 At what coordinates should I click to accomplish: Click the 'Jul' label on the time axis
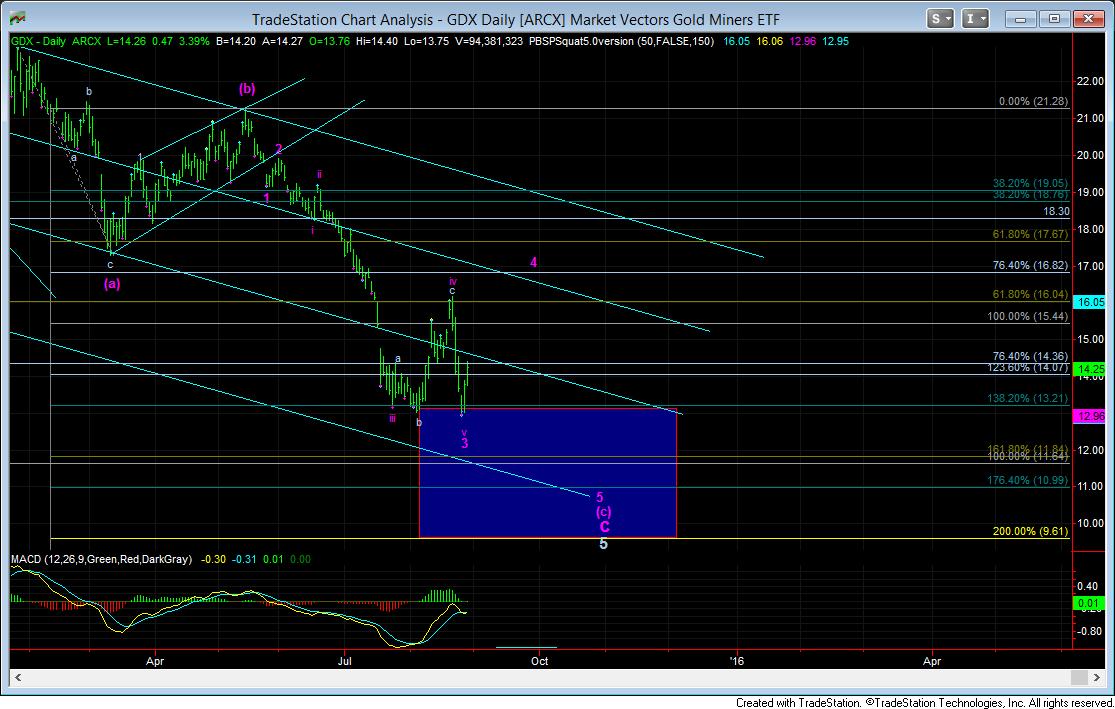tap(345, 661)
